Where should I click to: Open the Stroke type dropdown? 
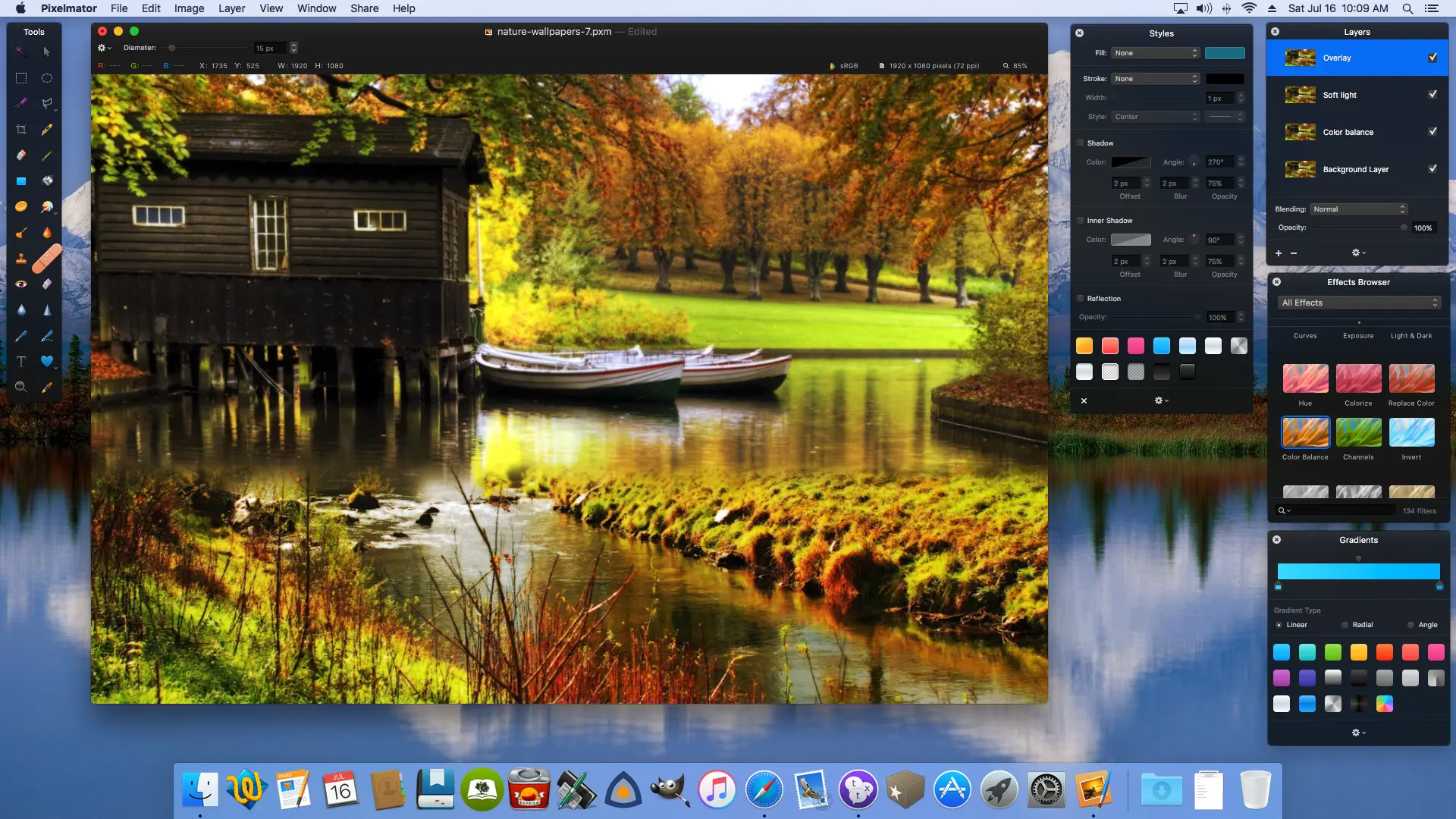coord(1156,79)
